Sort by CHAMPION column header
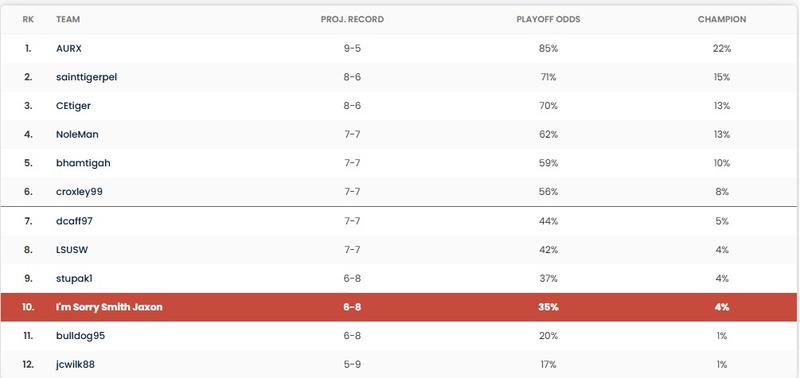The width and height of the screenshot is (800, 378). (x=722, y=19)
